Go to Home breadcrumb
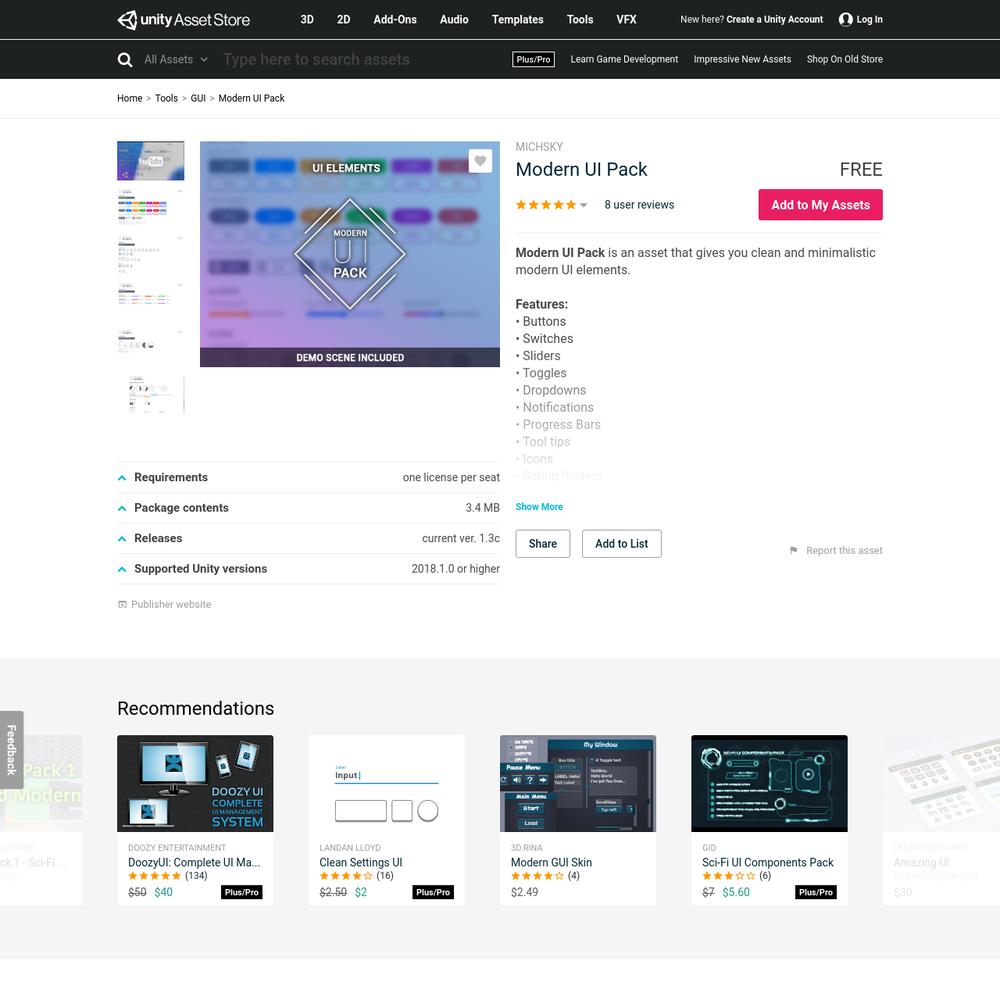Image resolution: width=1000 pixels, height=1000 pixels. click(129, 98)
